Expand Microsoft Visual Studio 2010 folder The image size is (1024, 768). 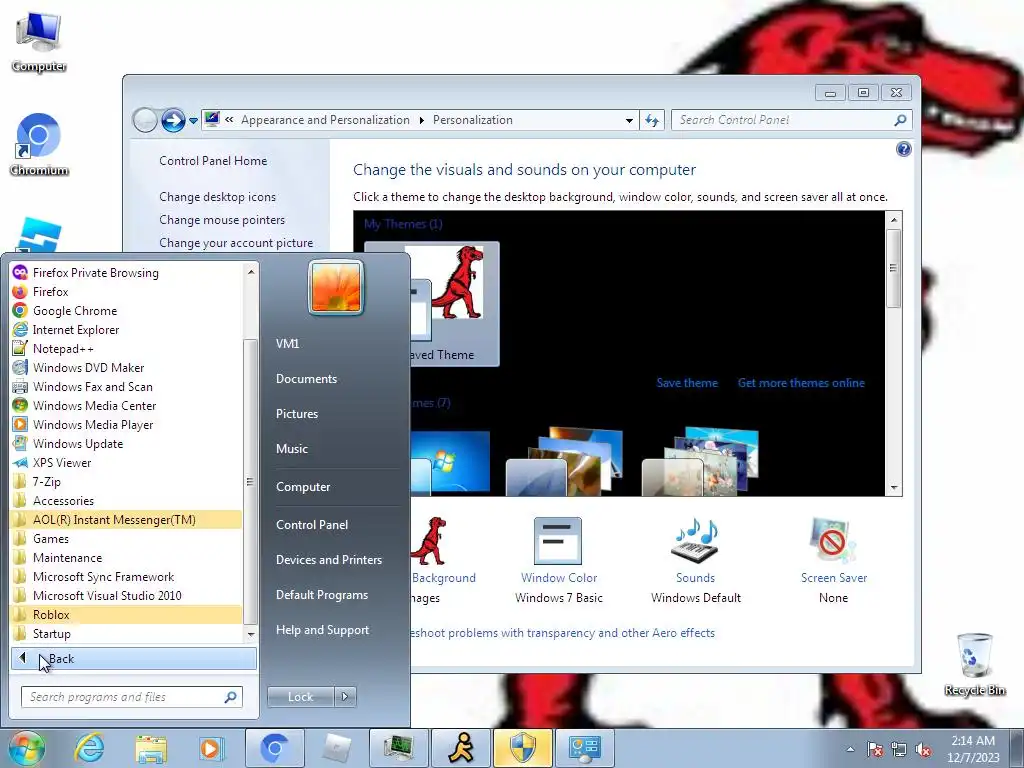coord(126,595)
